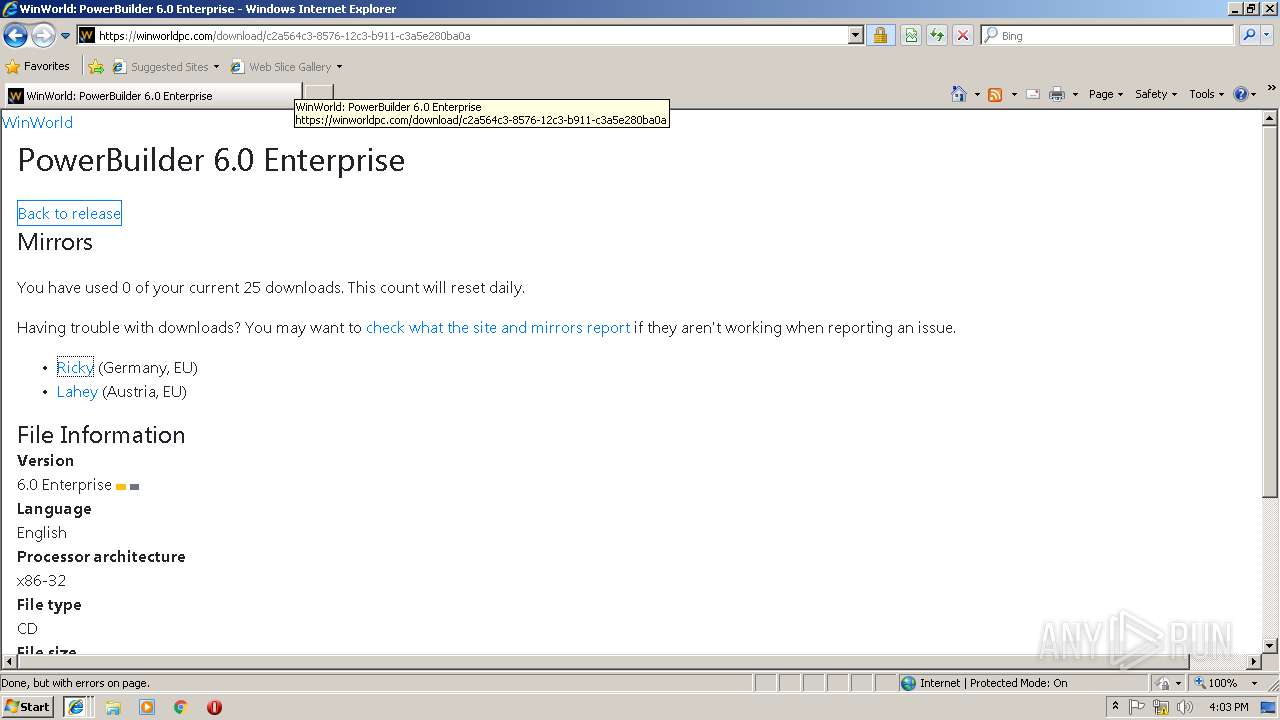Open the Page menu

(x=1105, y=94)
